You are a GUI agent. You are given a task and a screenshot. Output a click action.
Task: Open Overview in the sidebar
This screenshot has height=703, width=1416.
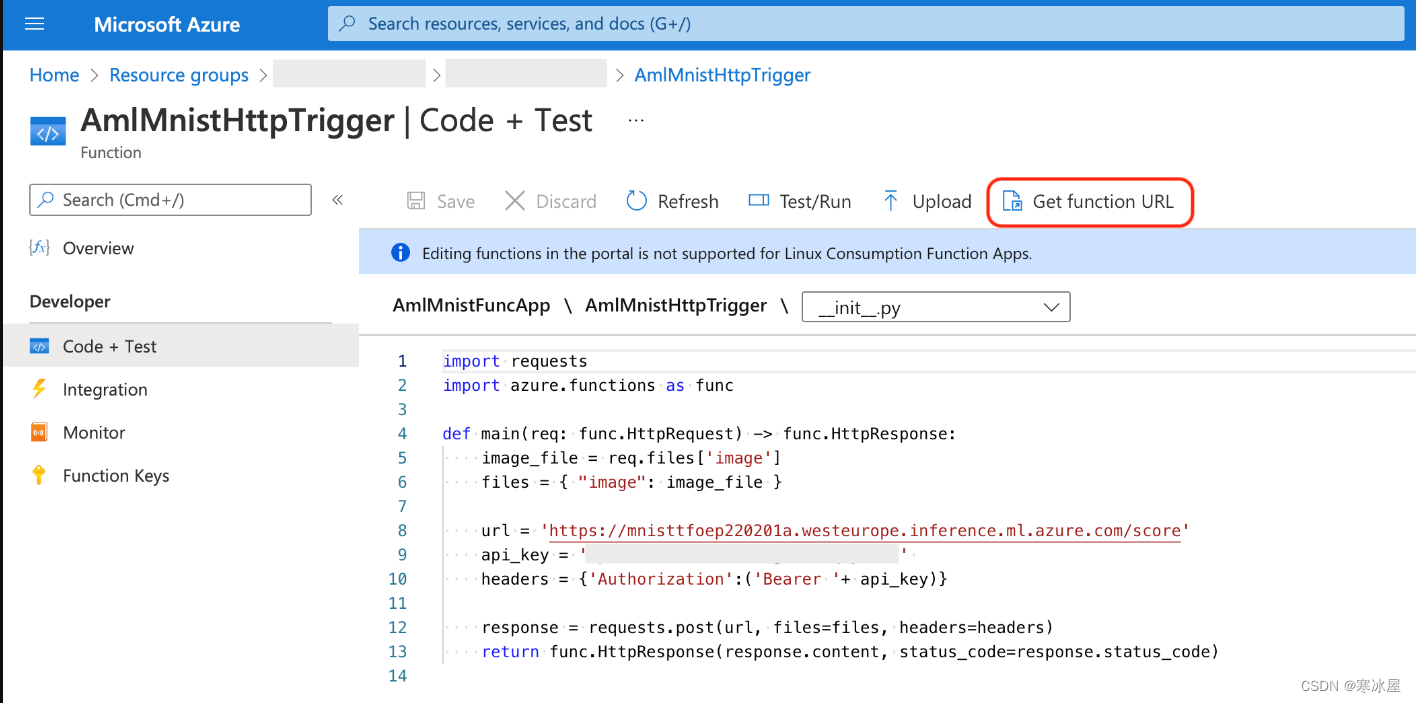[98, 248]
